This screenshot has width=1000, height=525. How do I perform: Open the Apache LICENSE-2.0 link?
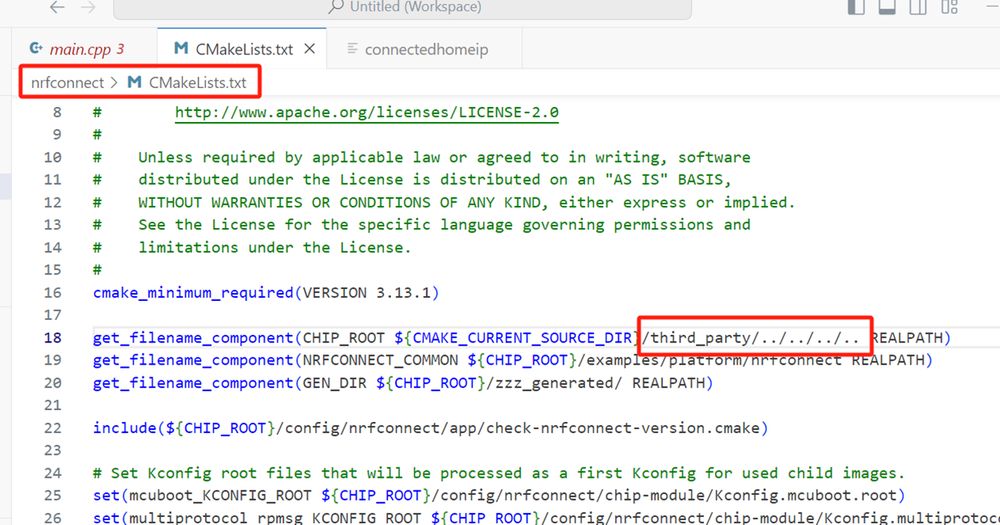click(366, 112)
